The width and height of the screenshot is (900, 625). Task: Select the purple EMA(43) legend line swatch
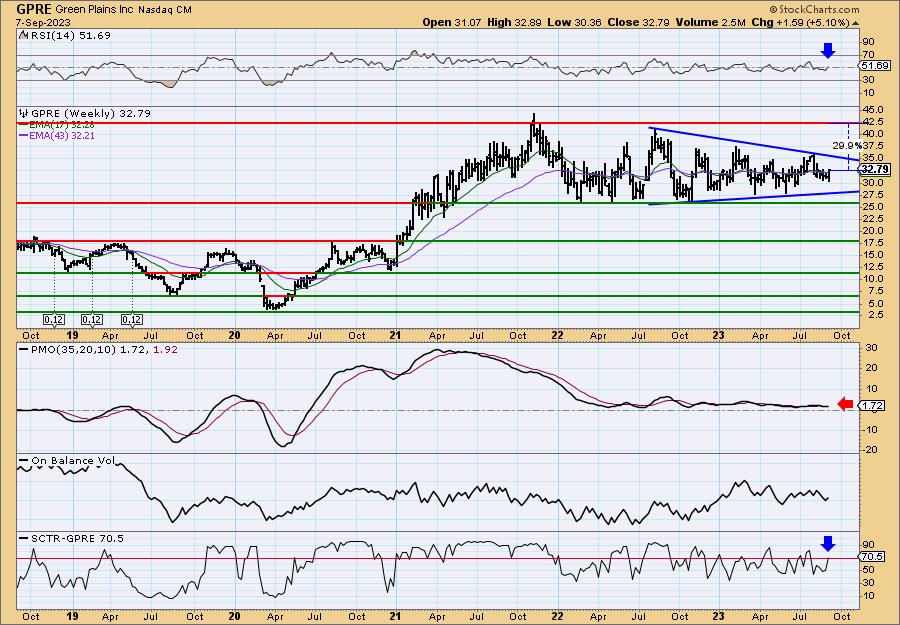(x=24, y=136)
